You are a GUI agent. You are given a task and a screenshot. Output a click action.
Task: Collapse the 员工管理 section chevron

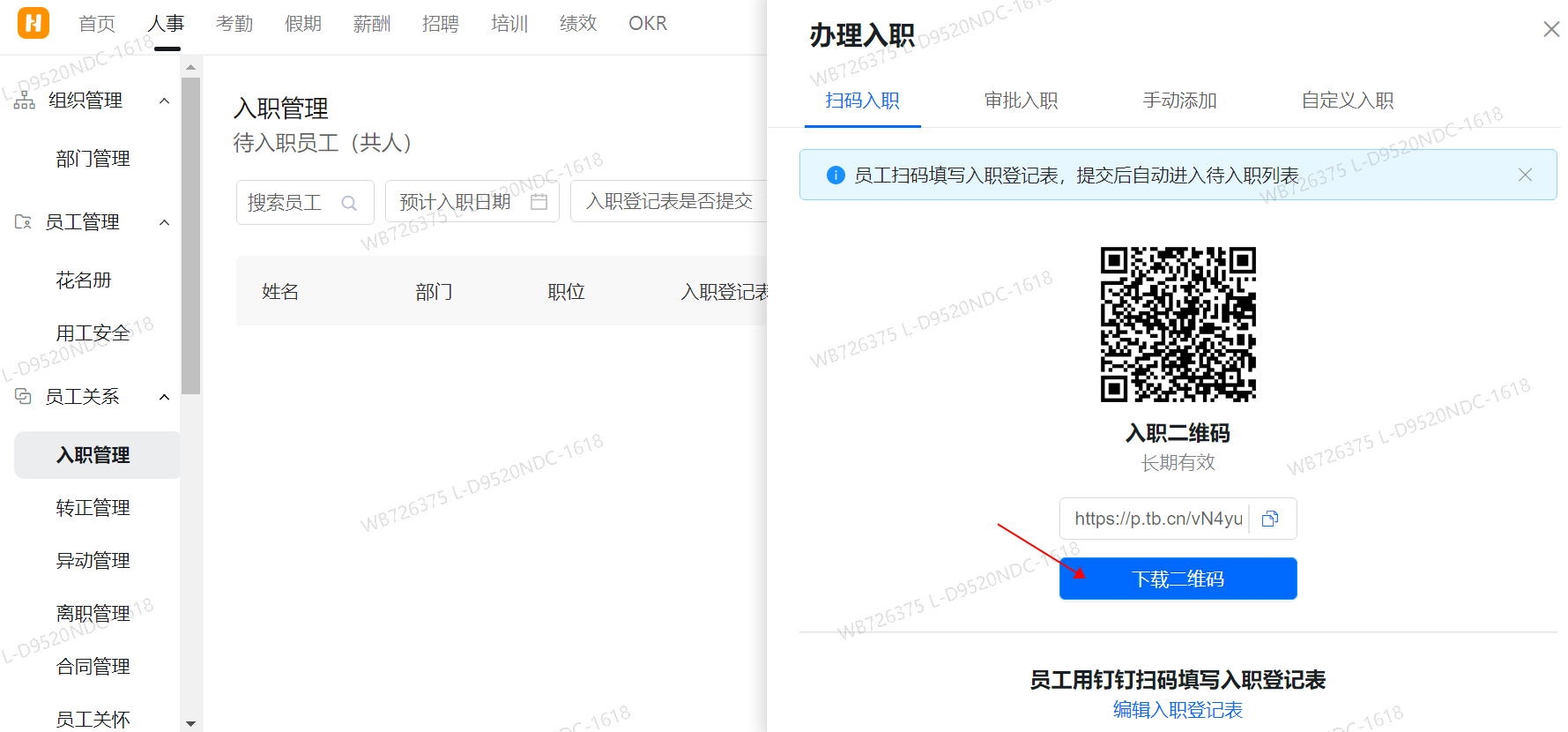[x=164, y=222]
